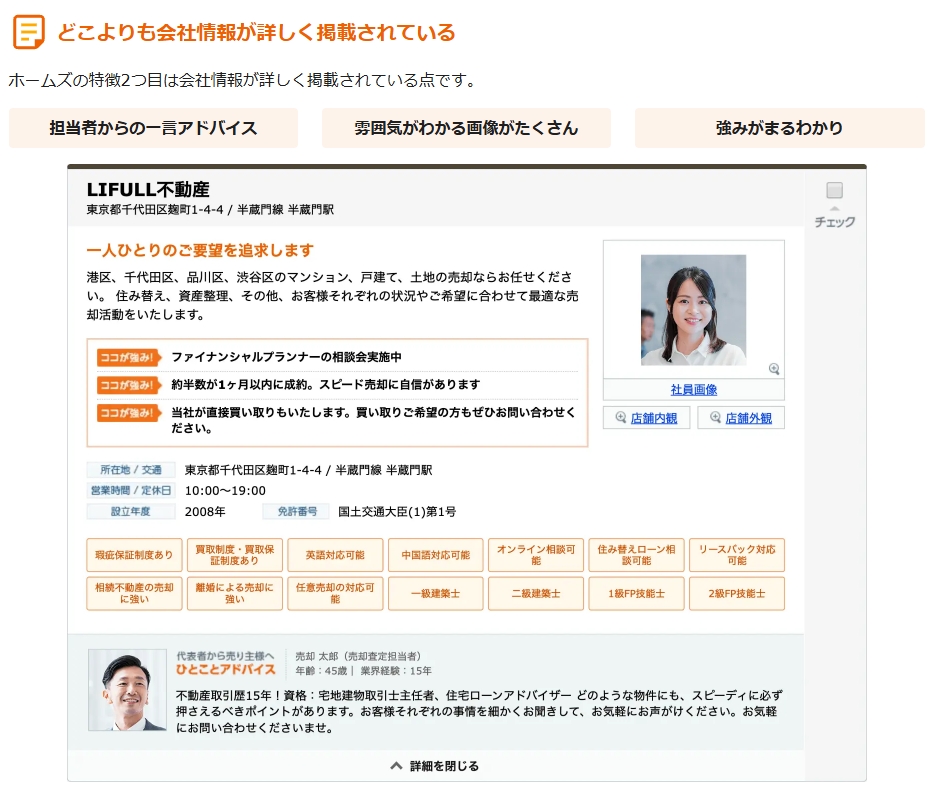Click the magnifier icon on staff photo
Viewport: 940px width, 795px height.
tap(774, 369)
